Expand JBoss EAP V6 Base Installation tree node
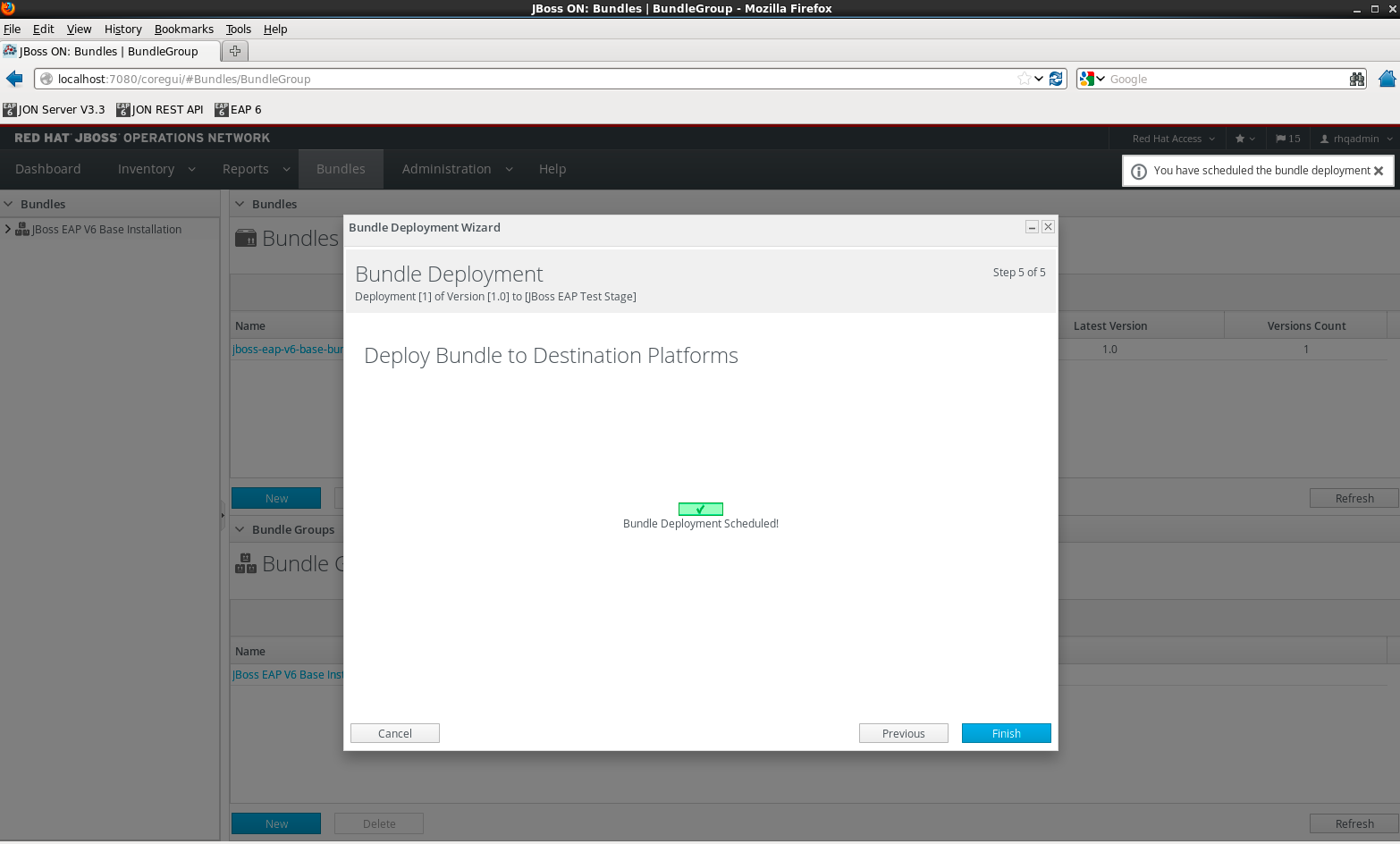1400x844 pixels. pyautogui.click(x=8, y=229)
